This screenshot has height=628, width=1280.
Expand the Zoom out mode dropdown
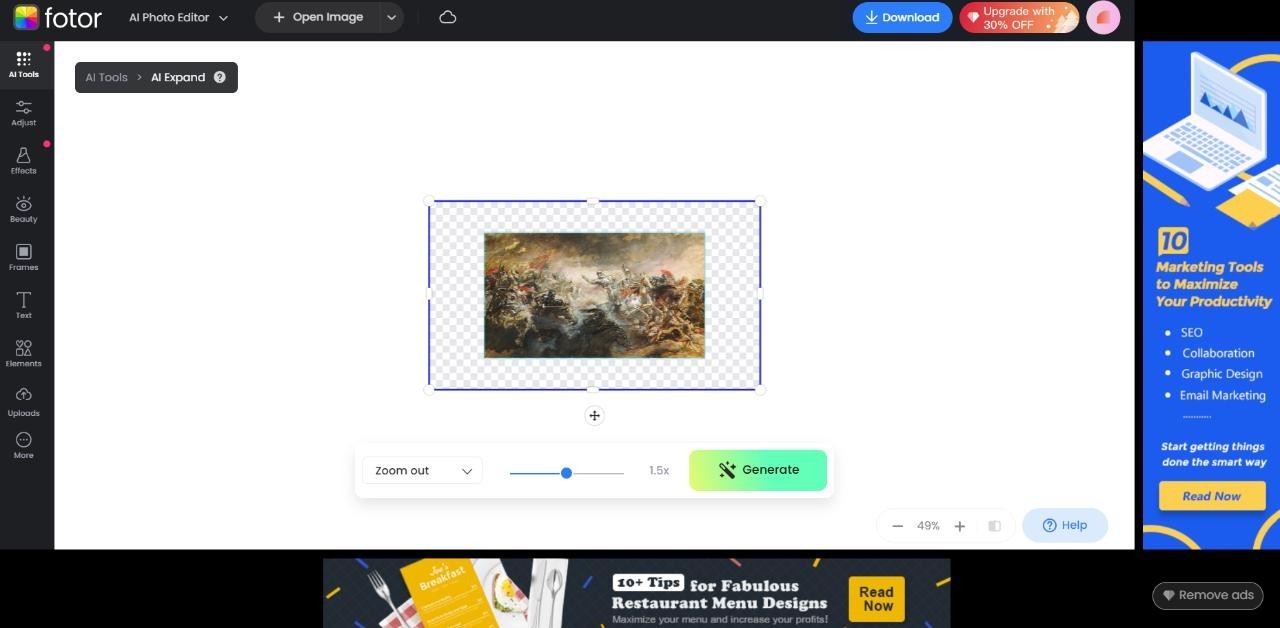422,471
